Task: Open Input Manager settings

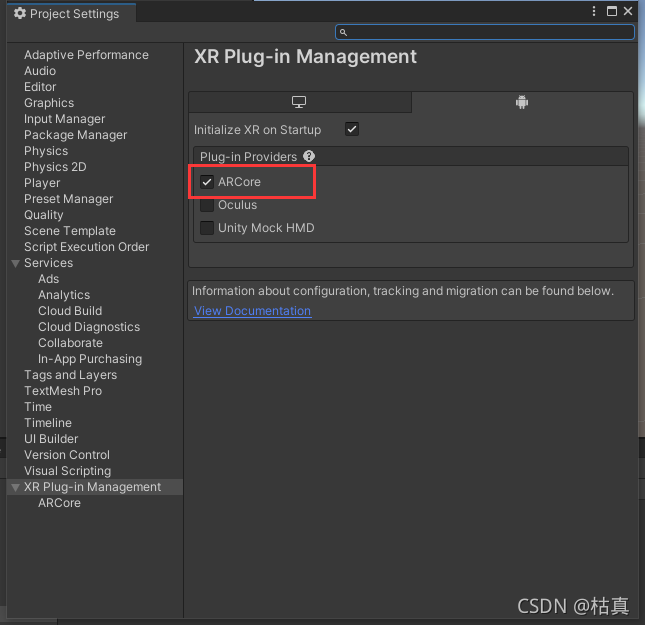Action: pyautogui.click(x=65, y=119)
